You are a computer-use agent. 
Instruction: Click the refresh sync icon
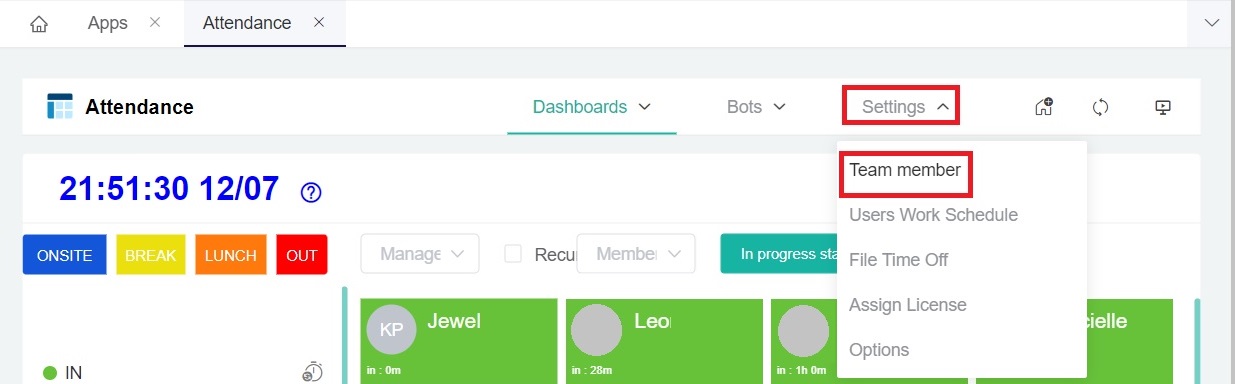tap(1102, 107)
